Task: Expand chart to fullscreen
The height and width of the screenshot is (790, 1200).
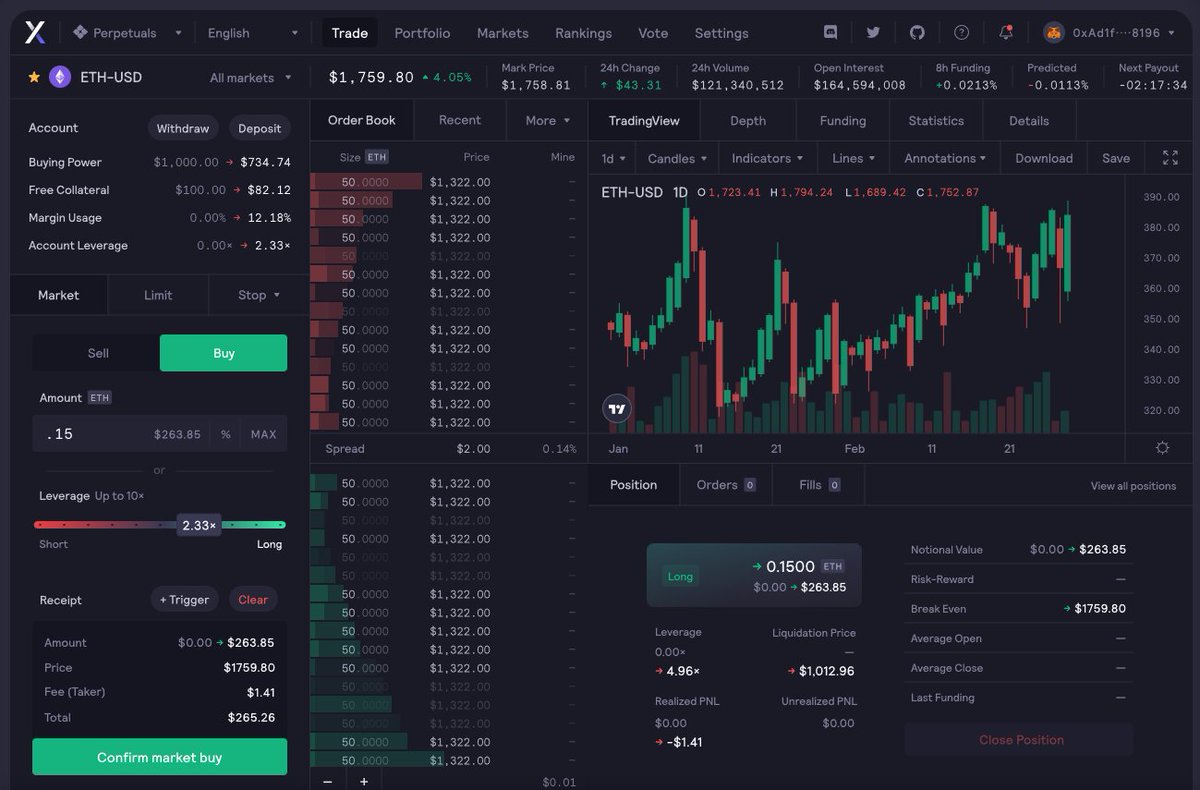Action: tap(1170, 158)
